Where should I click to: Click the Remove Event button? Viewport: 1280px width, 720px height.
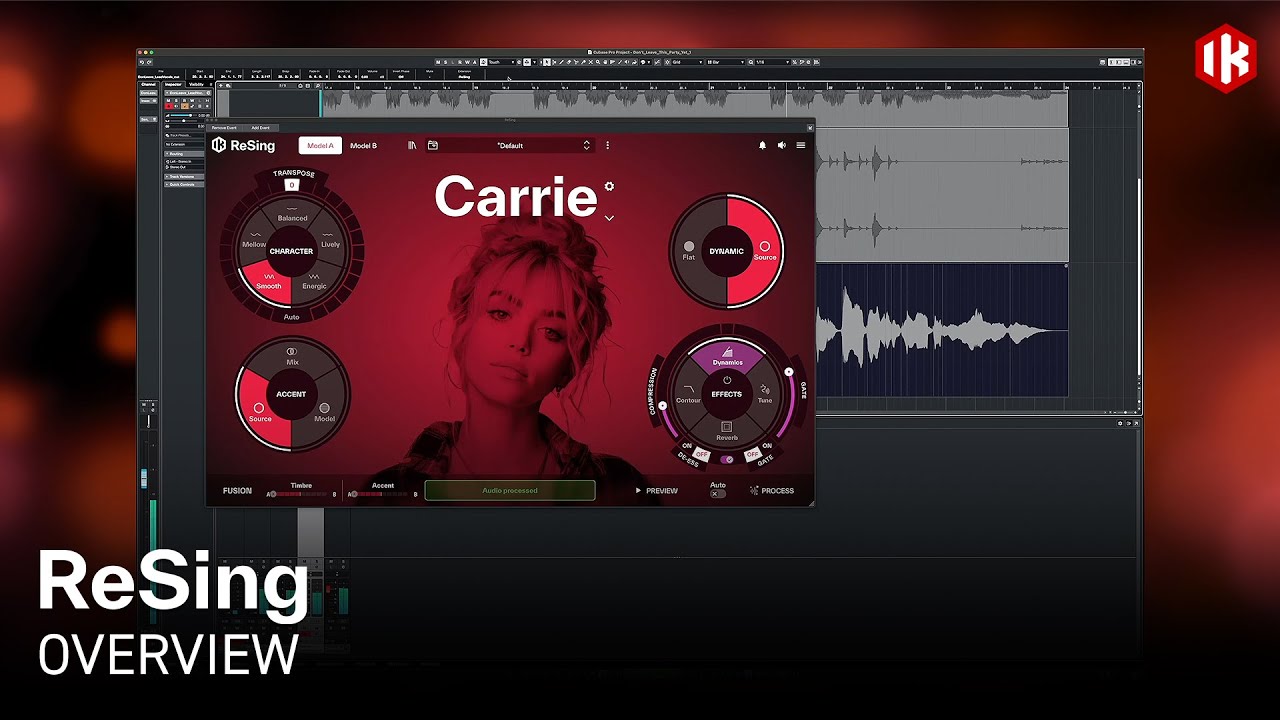click(224, 128)
